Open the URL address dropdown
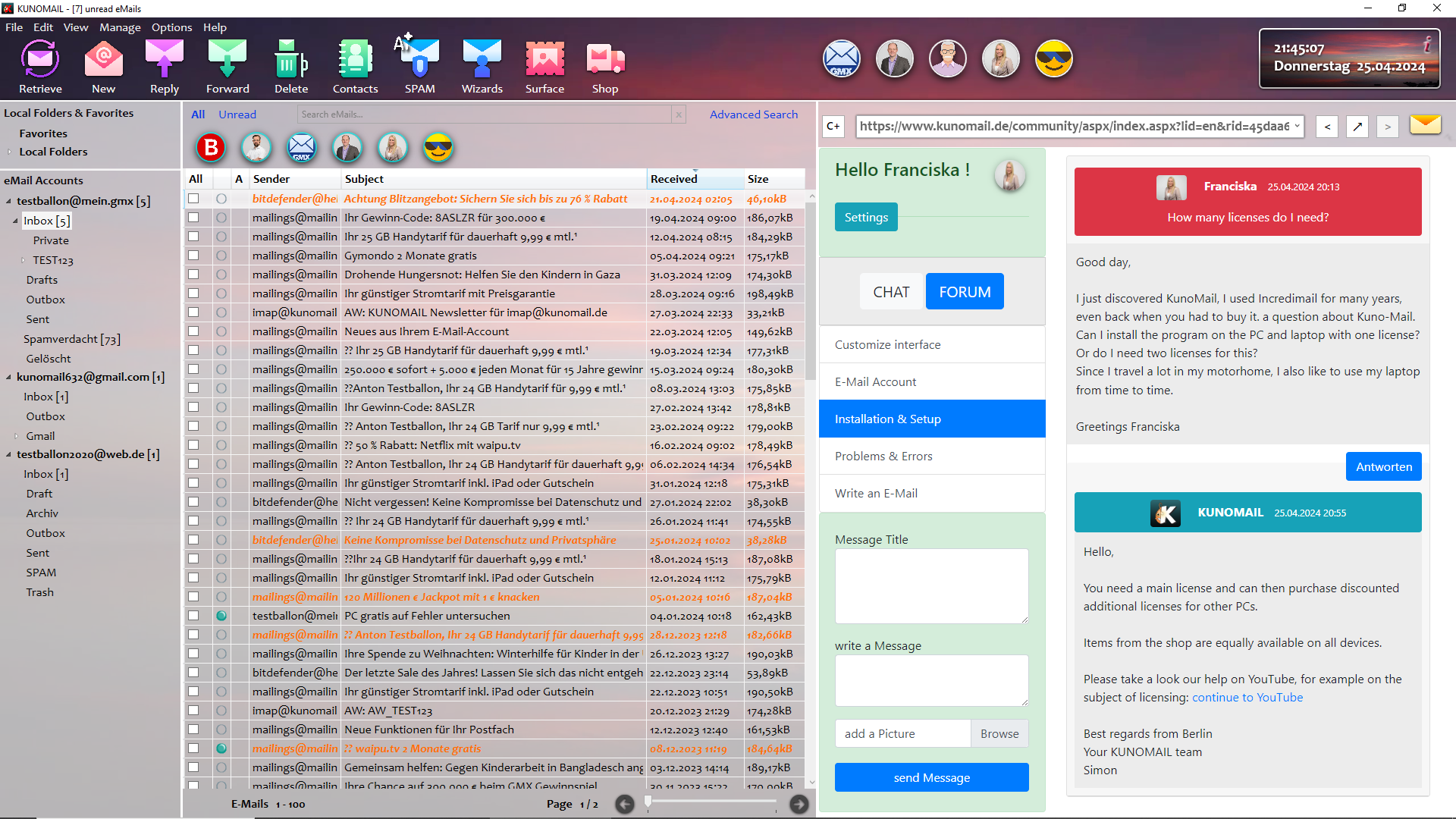The image size is (1456, 819). 1297,126
